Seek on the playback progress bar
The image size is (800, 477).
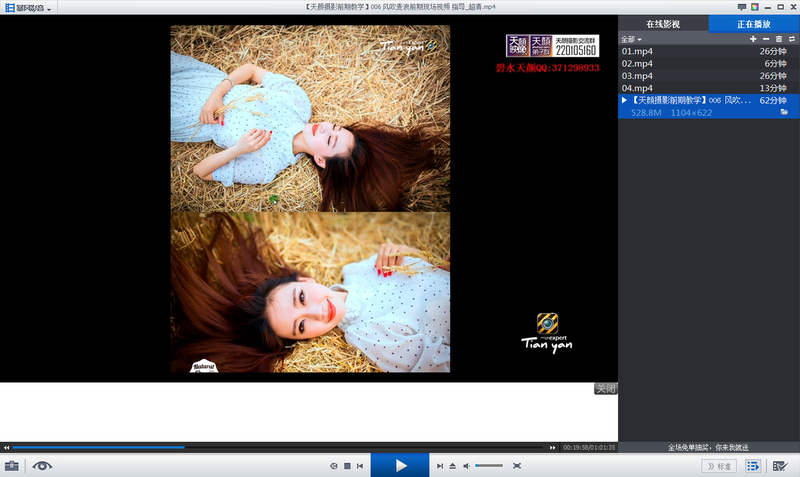coord(279,447)
